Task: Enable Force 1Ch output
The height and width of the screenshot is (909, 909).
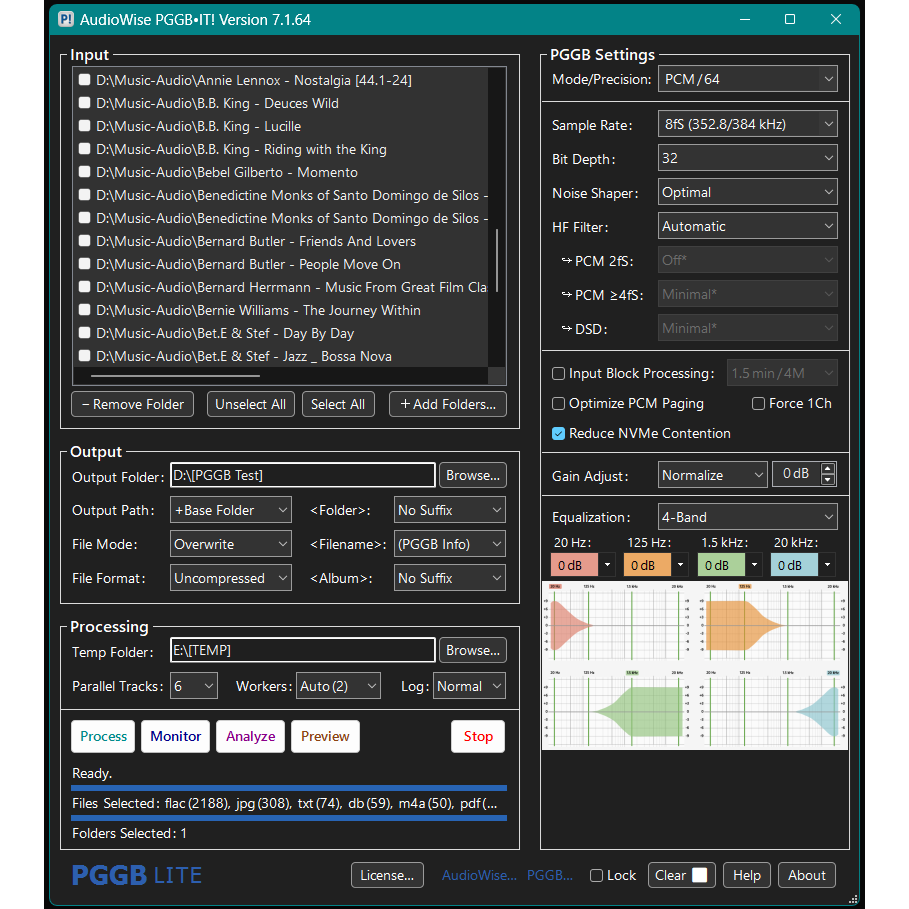Action: pos(759,403)
